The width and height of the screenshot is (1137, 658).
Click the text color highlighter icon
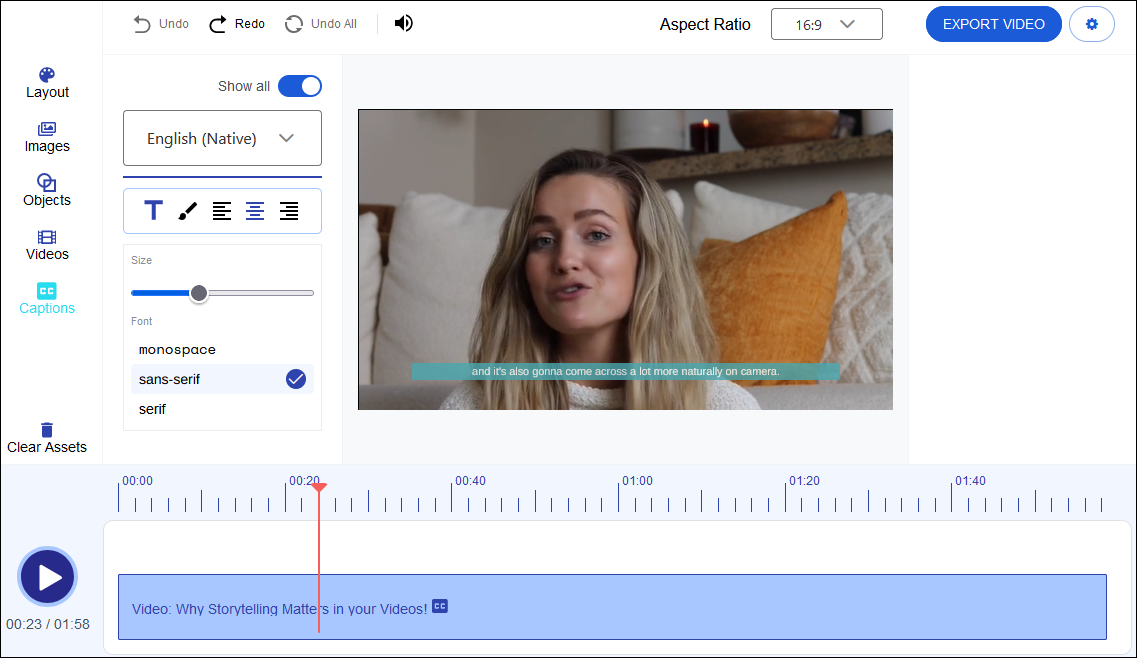(186, 210)
